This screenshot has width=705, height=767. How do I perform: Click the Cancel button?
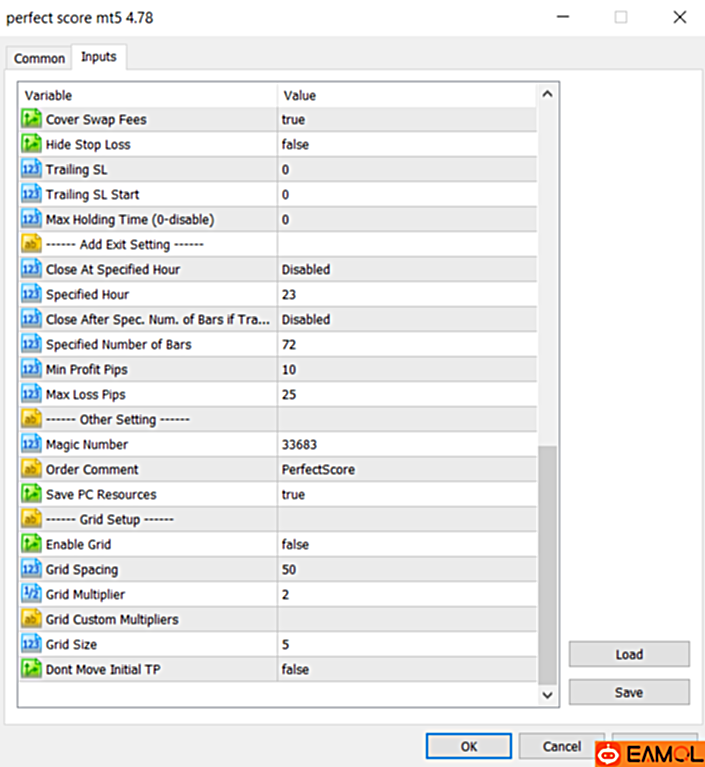[x=562, y=746]
